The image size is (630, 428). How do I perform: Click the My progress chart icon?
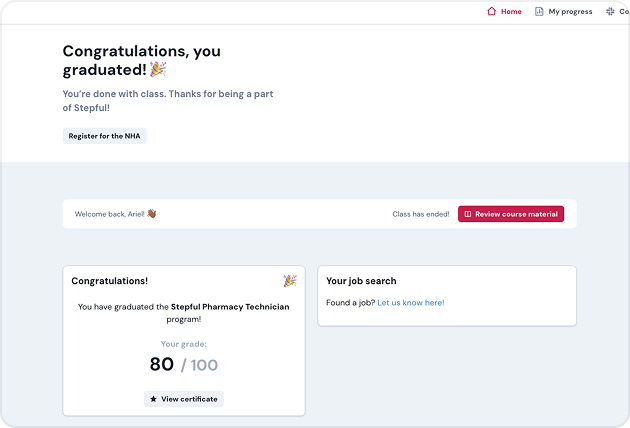[x=539, y=12]
